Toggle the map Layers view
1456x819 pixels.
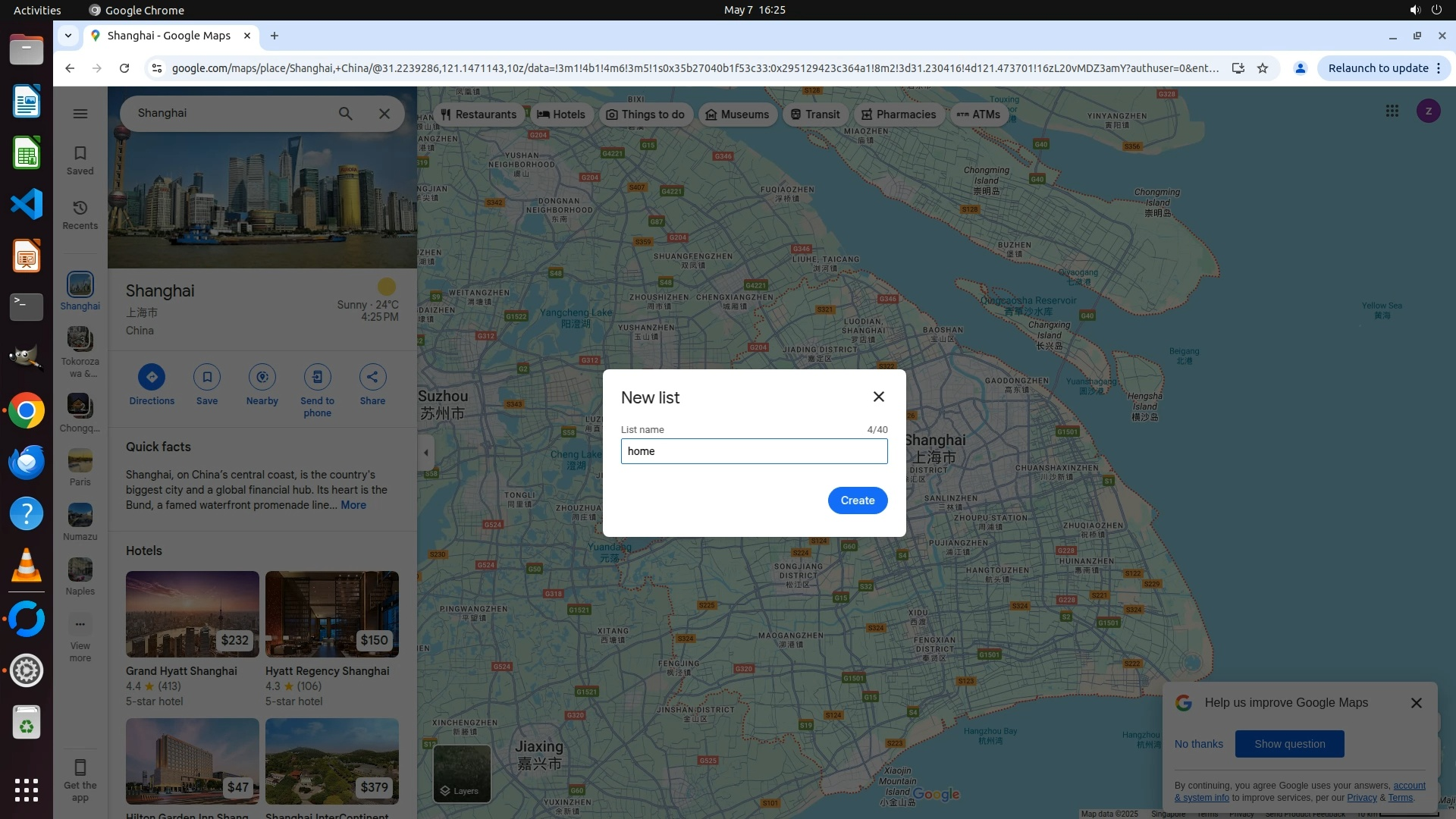point(461,773)
